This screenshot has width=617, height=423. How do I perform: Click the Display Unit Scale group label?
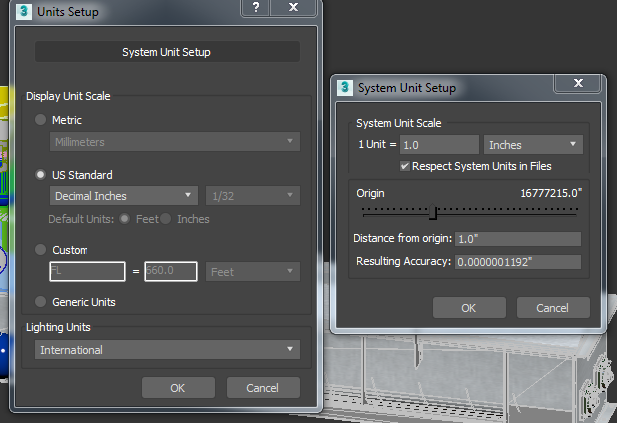68,96
